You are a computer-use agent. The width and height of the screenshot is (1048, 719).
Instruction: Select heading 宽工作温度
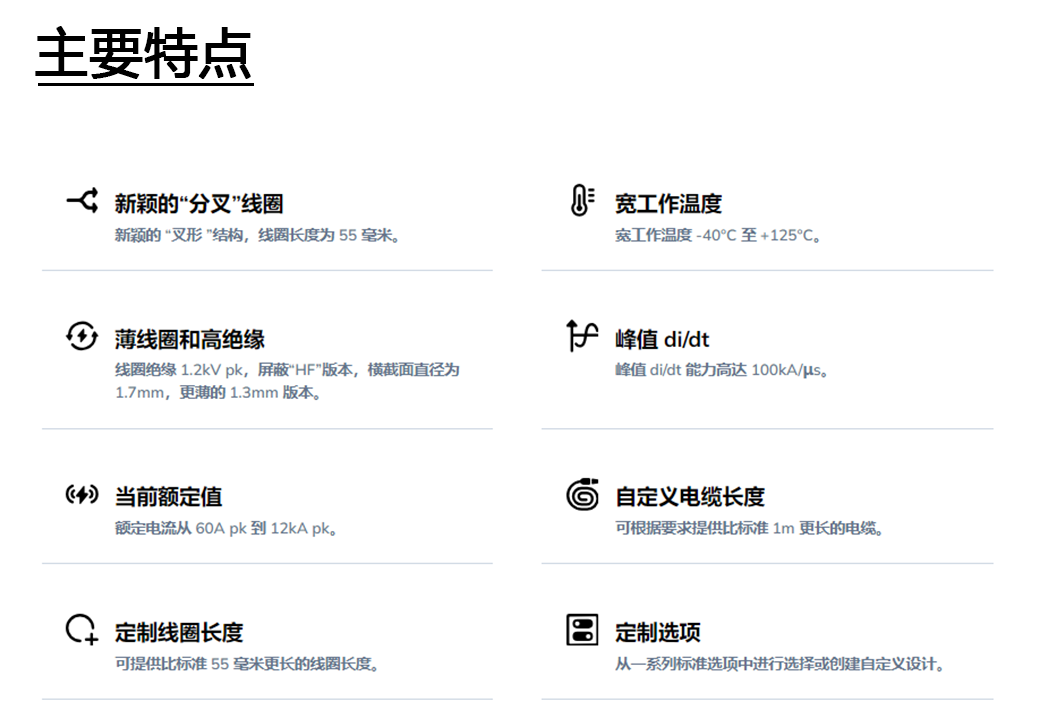click(x=668, y=204)
